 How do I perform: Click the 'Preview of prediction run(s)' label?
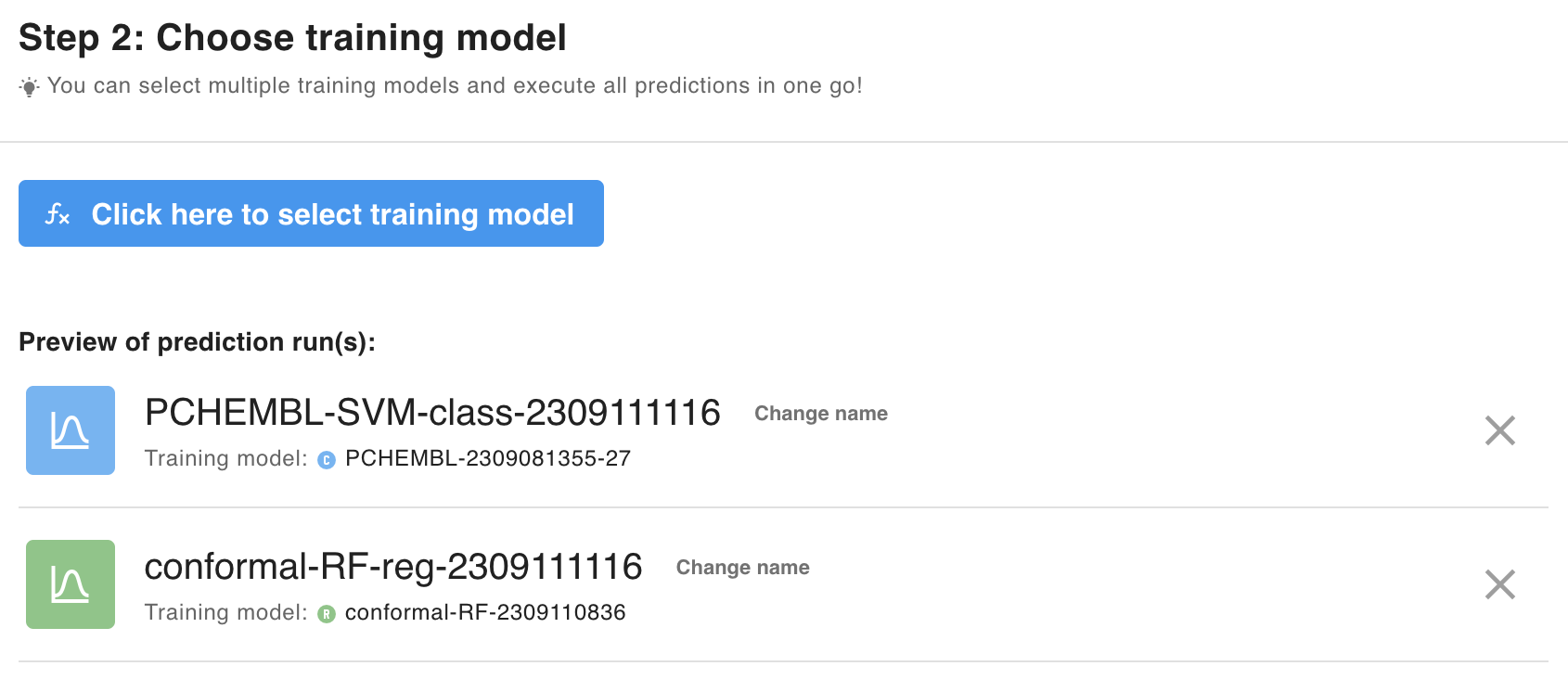pos(197,342)
